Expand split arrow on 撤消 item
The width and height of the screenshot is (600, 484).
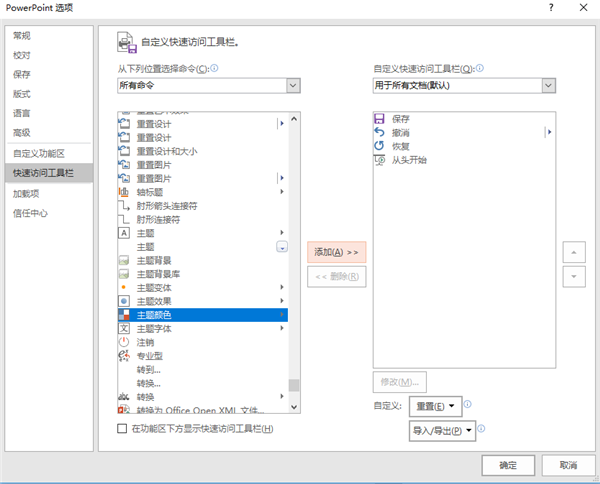(549, 132)
